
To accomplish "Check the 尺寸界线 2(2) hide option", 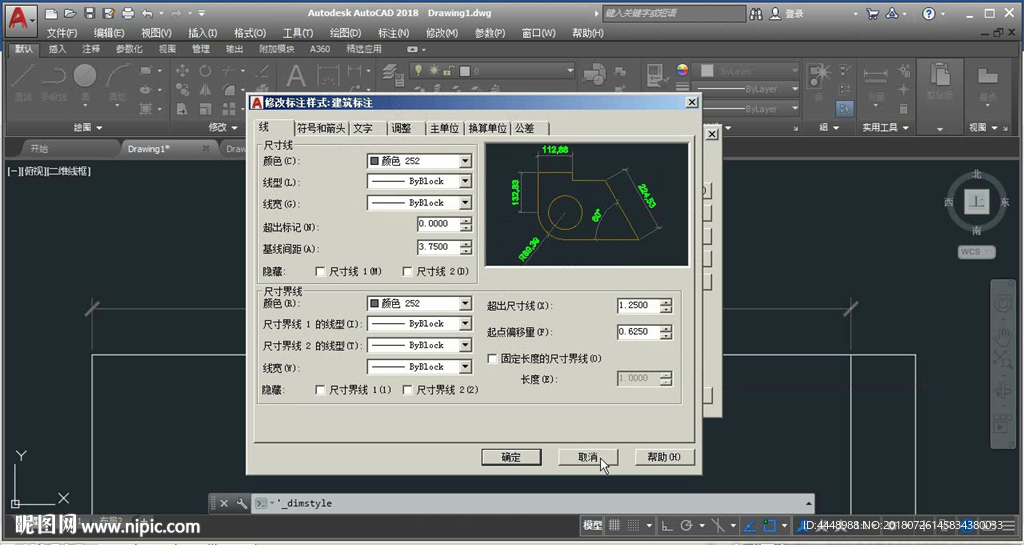I will point(408,390).
